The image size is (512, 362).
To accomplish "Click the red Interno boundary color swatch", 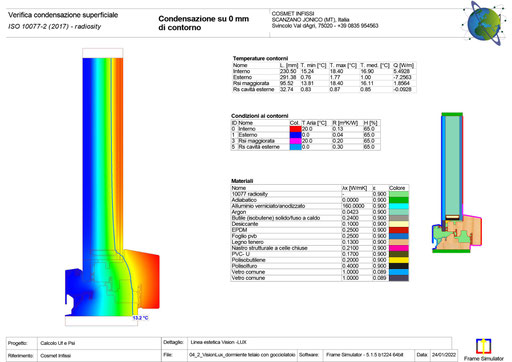I will pyautogui.click(x=295, y=129).
